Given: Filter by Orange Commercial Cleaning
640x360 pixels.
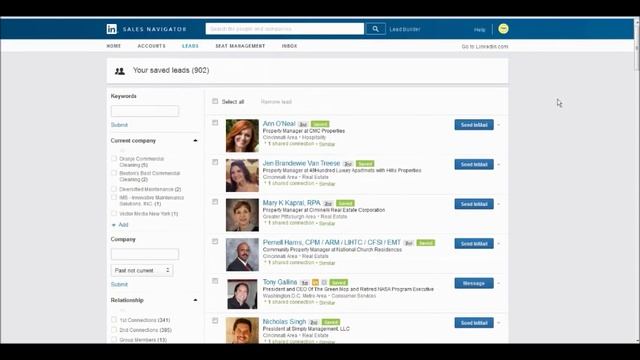Looking at the screenshot, I should [114, 158].
